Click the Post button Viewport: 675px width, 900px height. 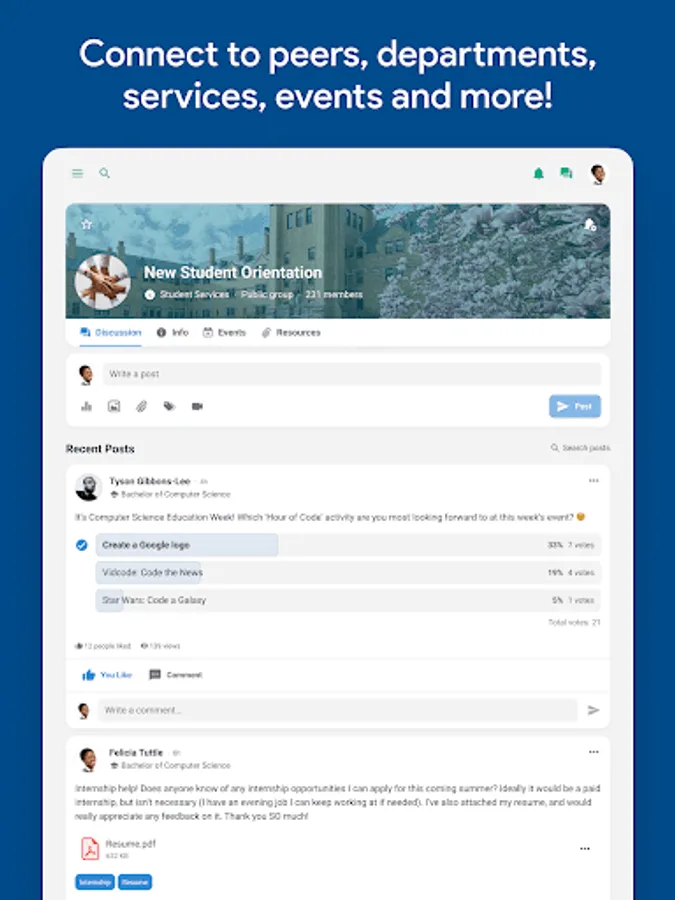(575, 406)
